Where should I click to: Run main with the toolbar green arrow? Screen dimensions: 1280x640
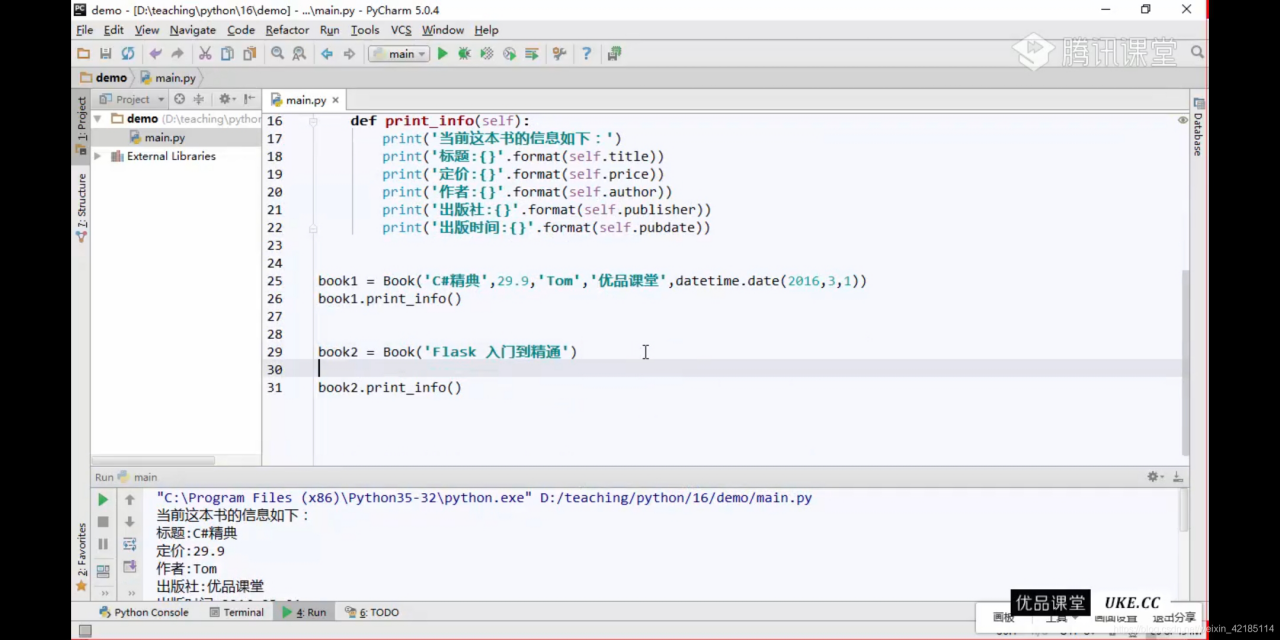click(442, 54)
